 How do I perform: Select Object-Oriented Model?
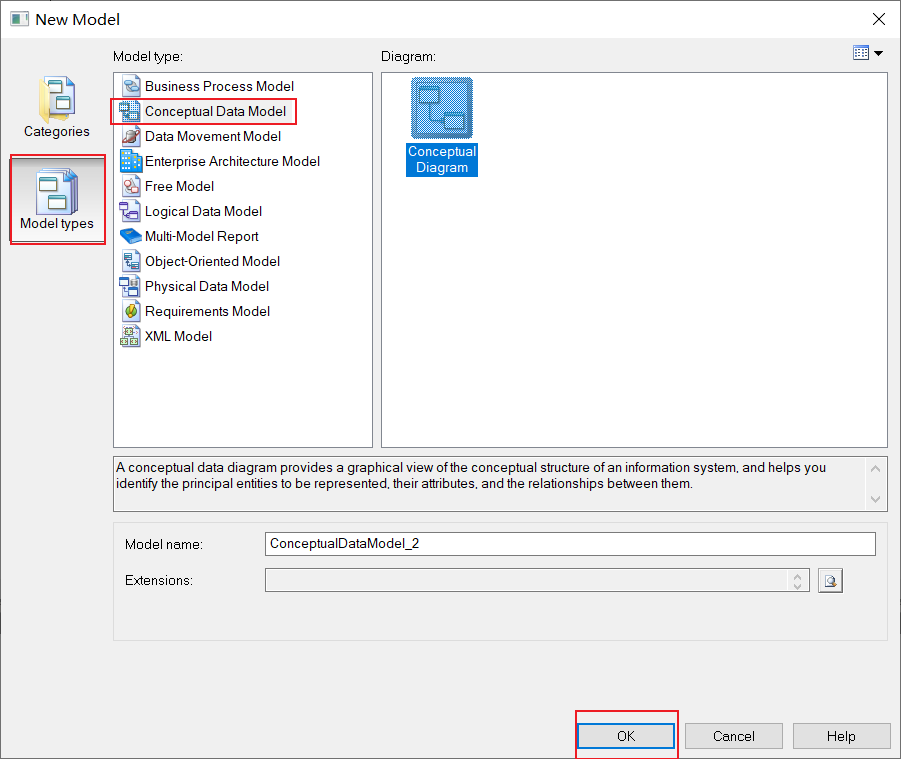(212, 261)
